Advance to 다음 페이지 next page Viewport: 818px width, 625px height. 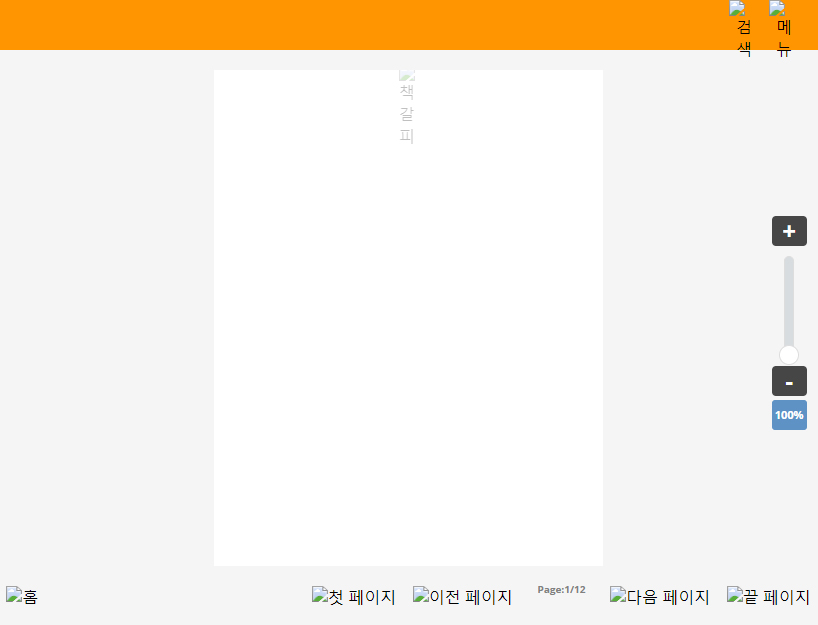point(660,597)
